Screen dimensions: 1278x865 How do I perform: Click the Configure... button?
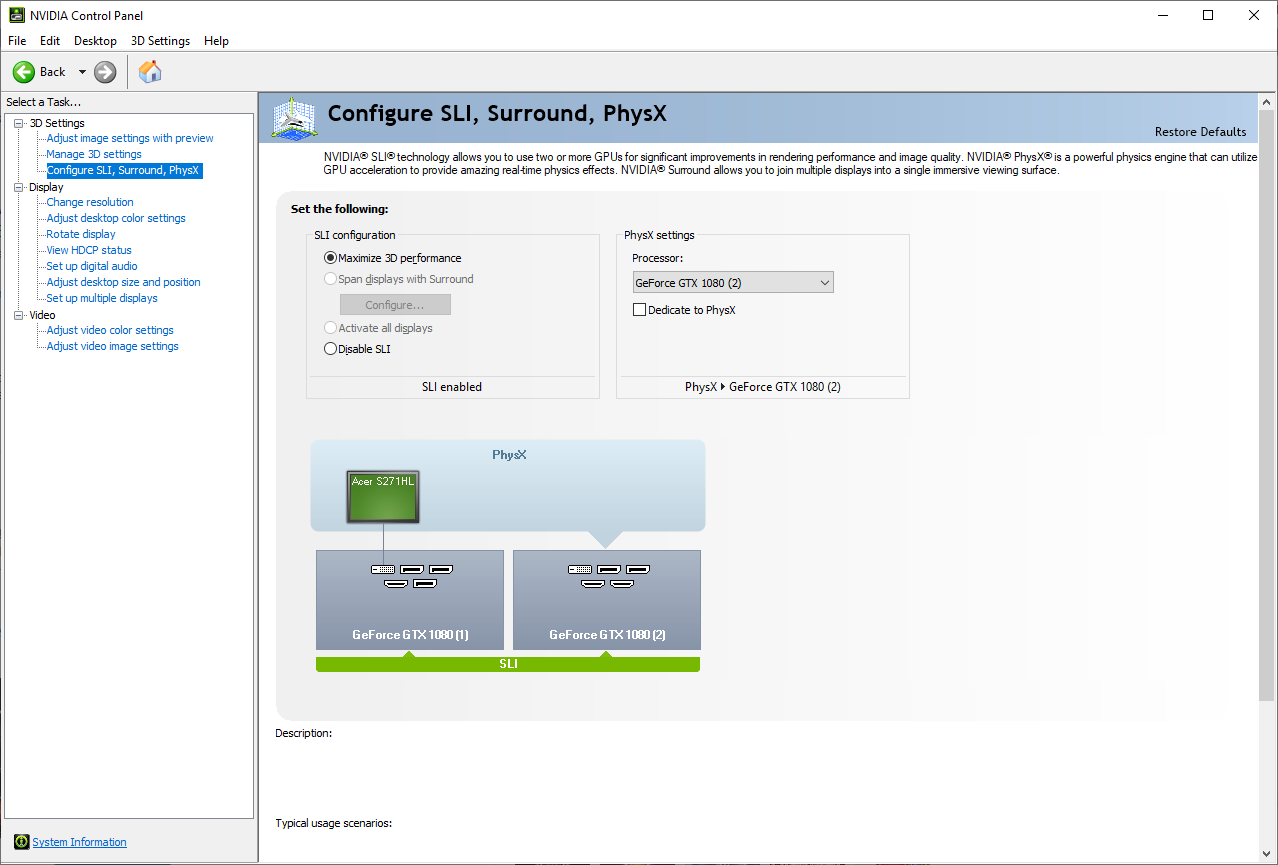point(395,304)
